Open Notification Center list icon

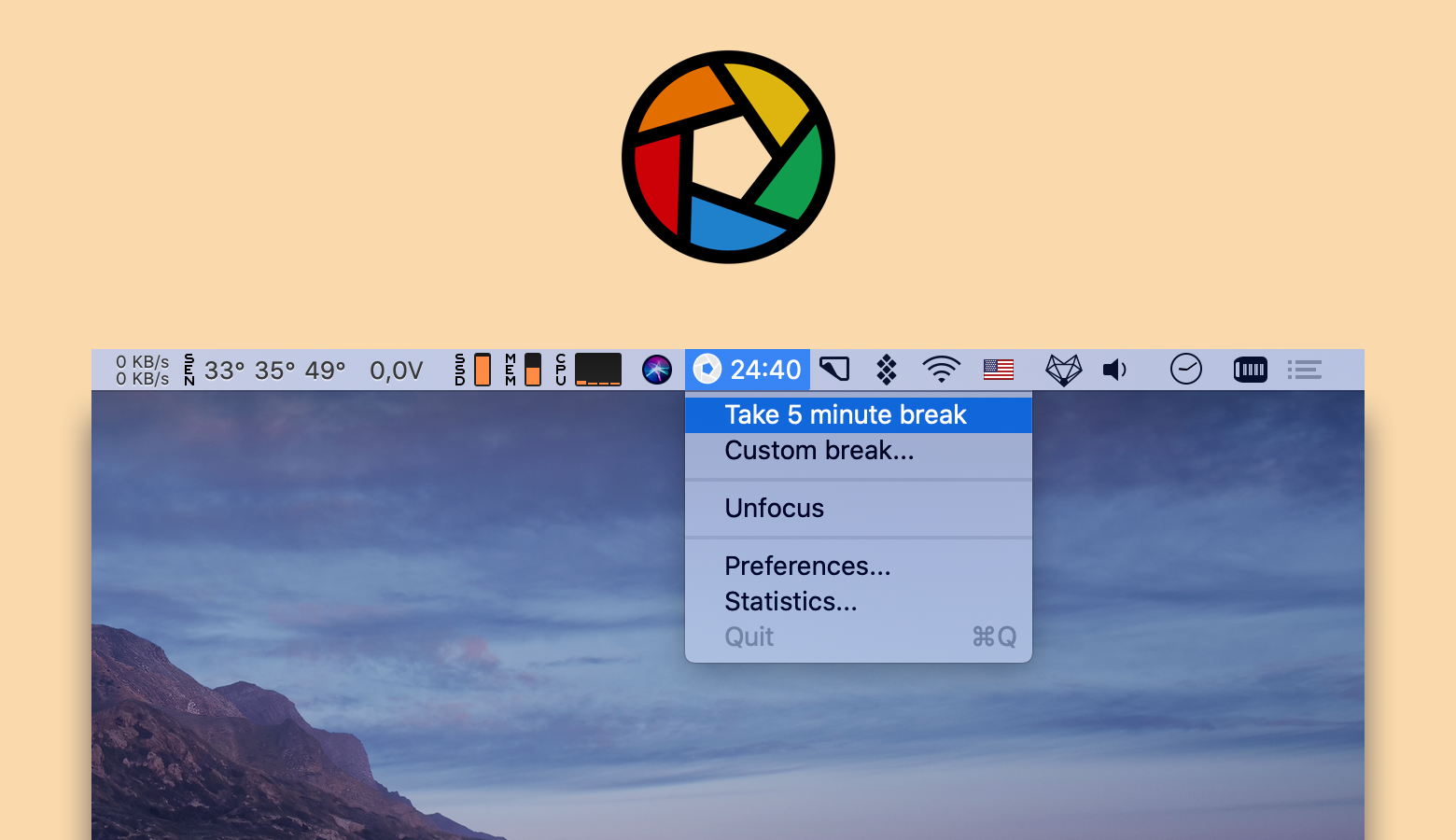(1305, 370)
